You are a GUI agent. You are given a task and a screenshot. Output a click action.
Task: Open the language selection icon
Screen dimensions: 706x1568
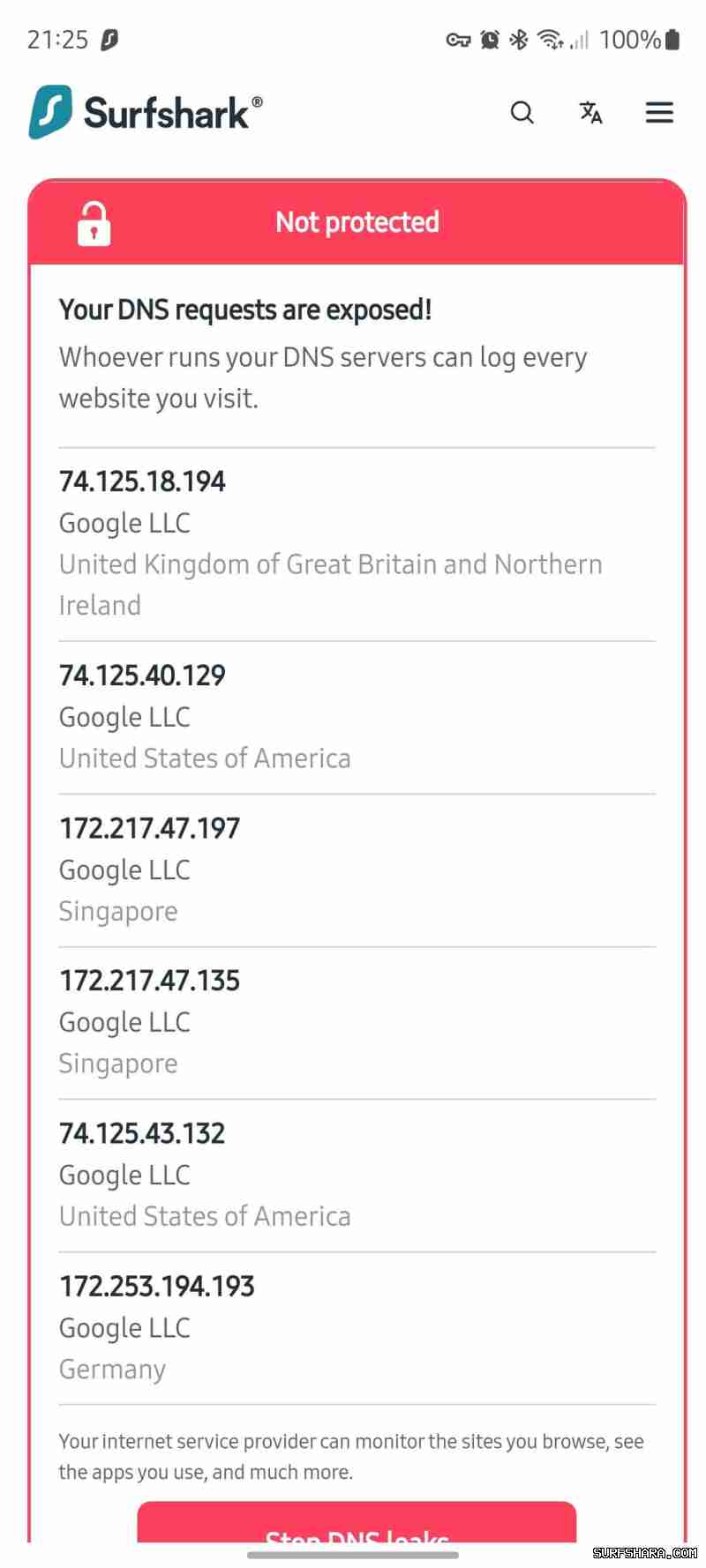click(x=590, y=113)
